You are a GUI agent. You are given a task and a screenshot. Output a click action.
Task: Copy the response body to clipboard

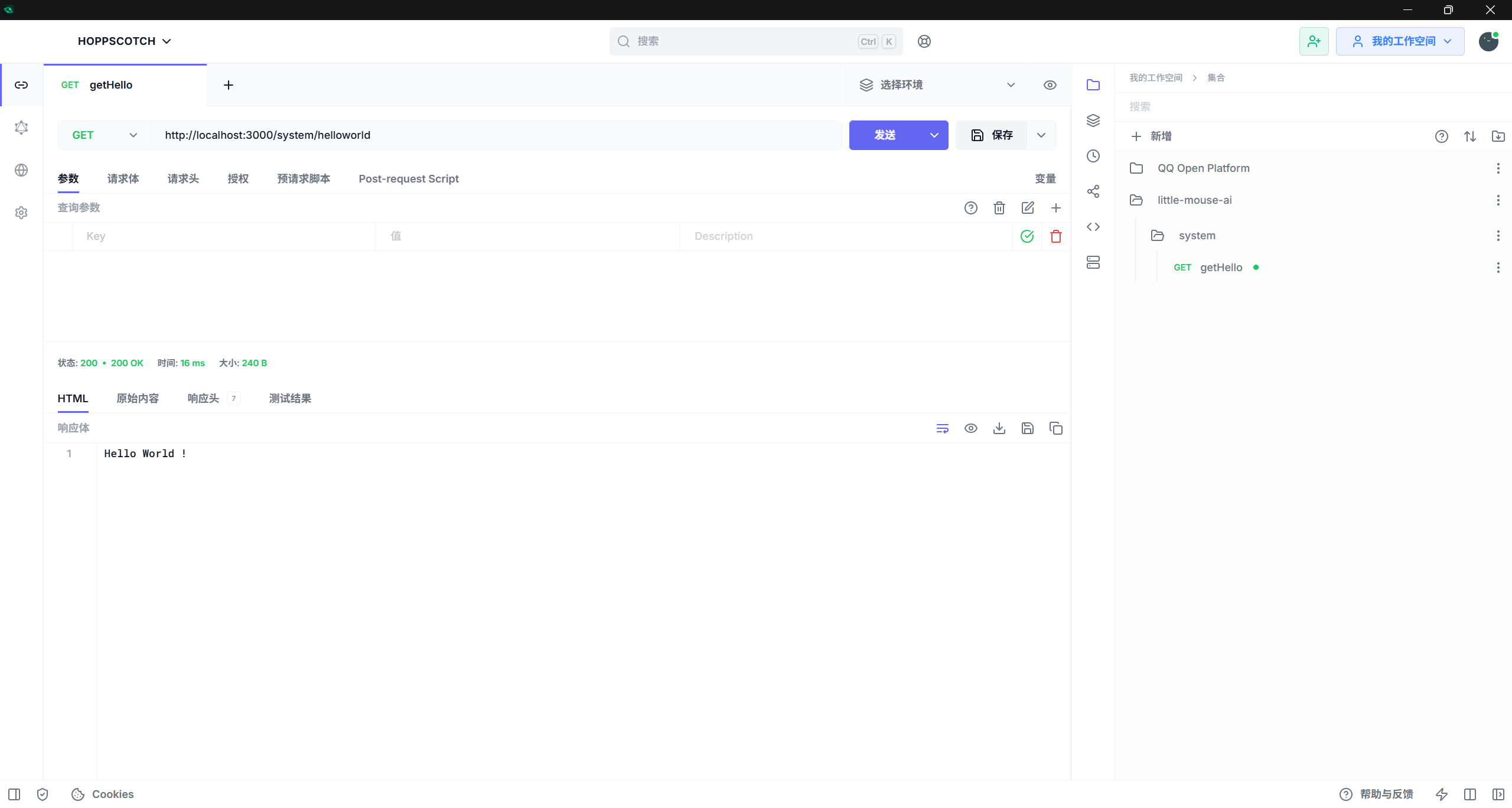(x=1055, y=428)
